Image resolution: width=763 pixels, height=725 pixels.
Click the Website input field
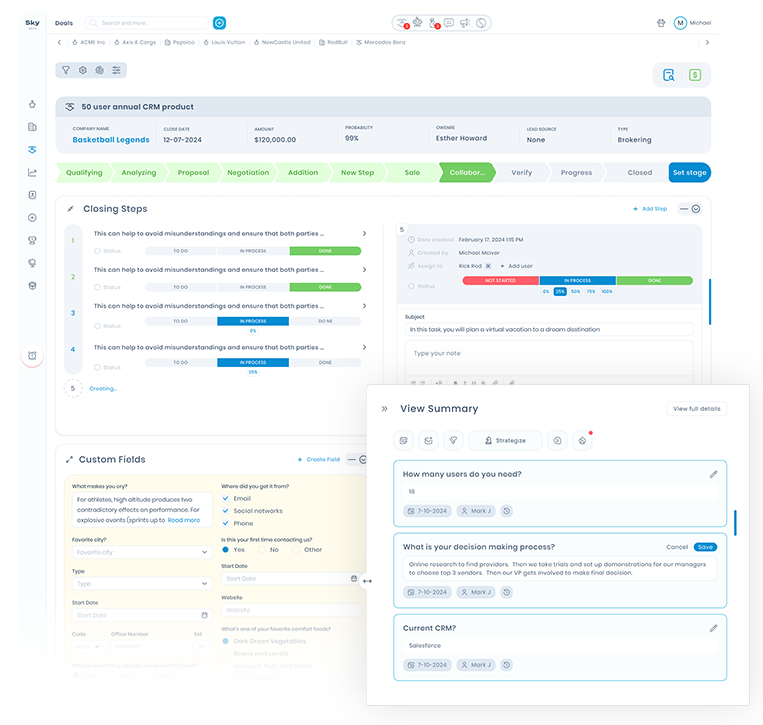tap(290, 610)
